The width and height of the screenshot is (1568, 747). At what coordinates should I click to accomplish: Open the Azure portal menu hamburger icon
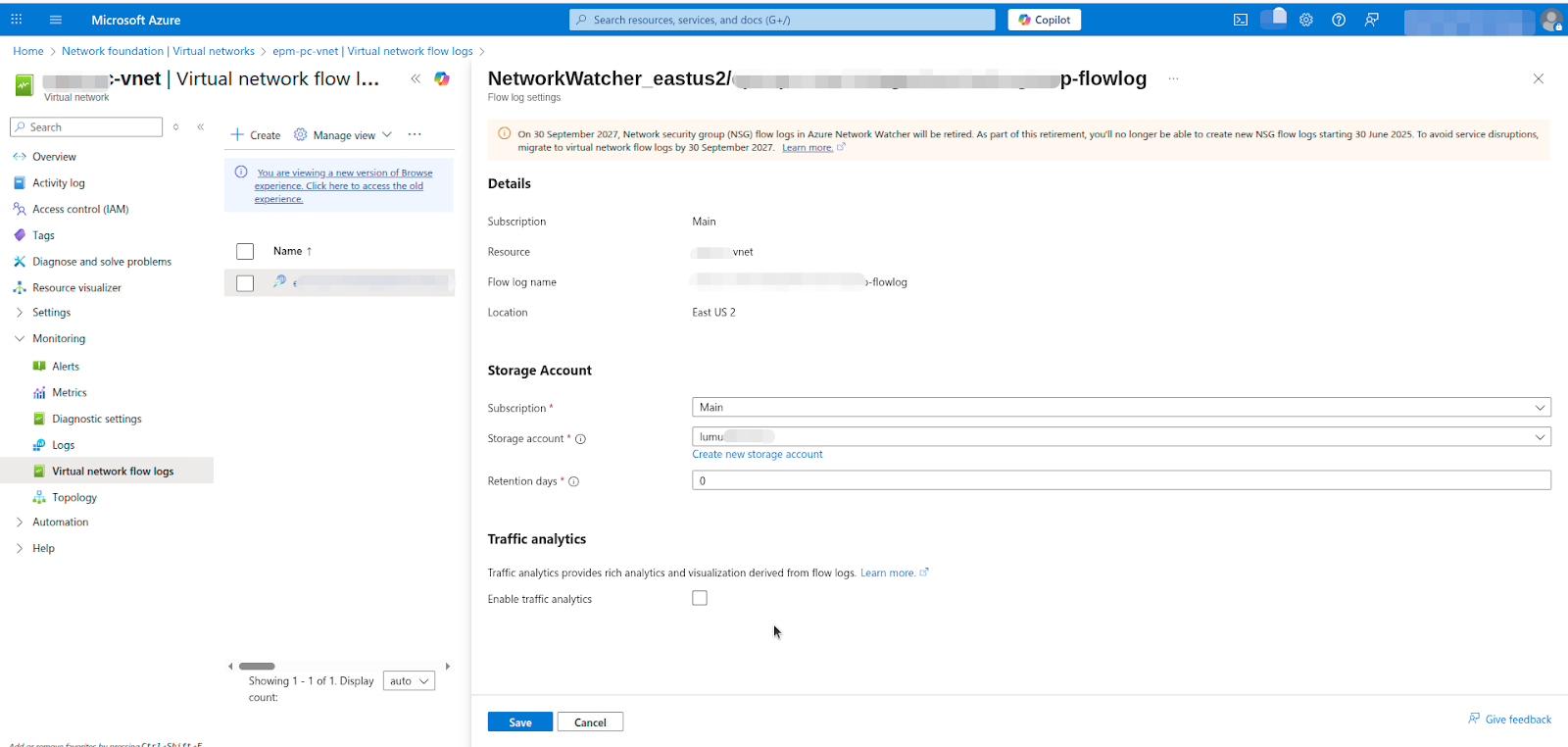click(55, 20)
